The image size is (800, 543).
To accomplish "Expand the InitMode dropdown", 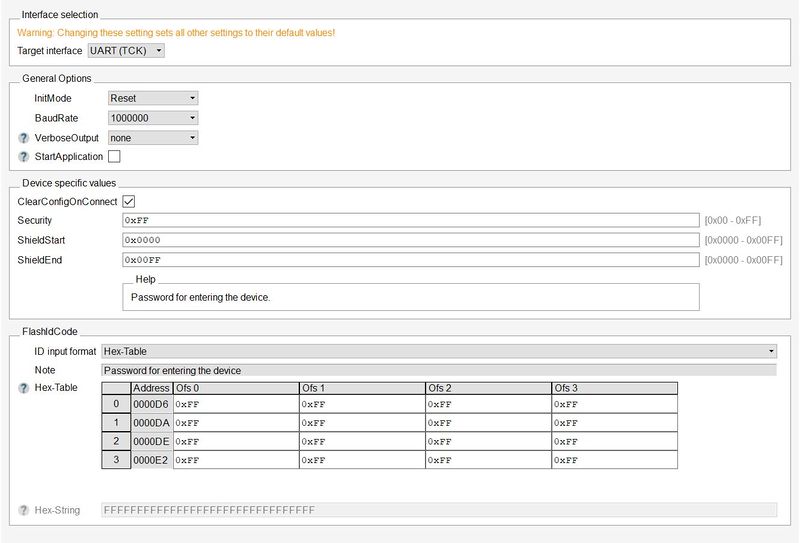I will [152, 98].
